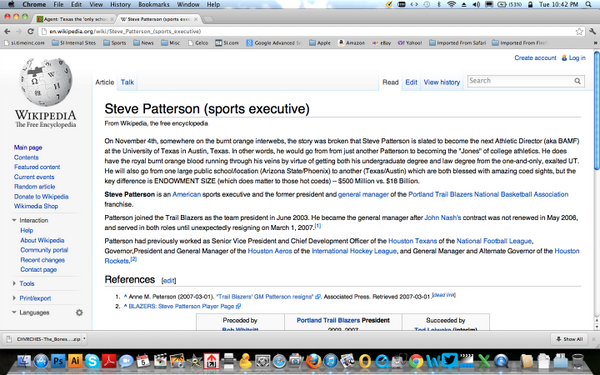This screenshot has width=600, height=375.
Task: Open Photoshop from the dock
Action: [58, 361]
